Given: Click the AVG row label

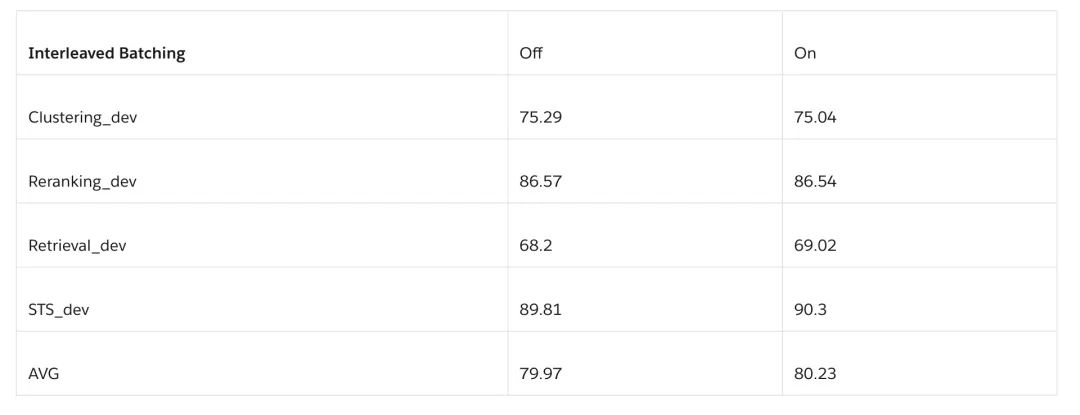Looking at the screenshot, I should click(43, 373).
